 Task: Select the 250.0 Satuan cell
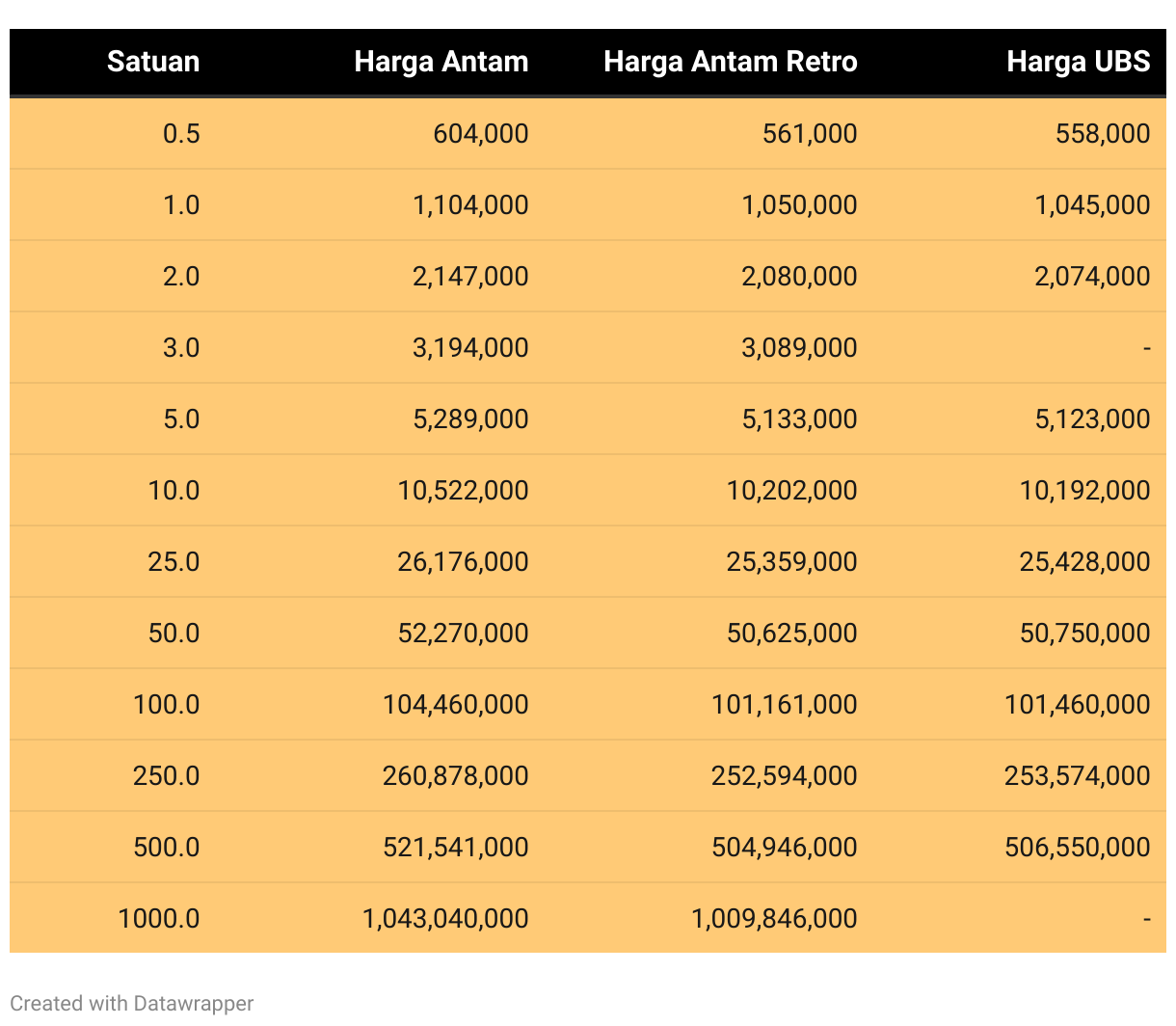(166, 775)
